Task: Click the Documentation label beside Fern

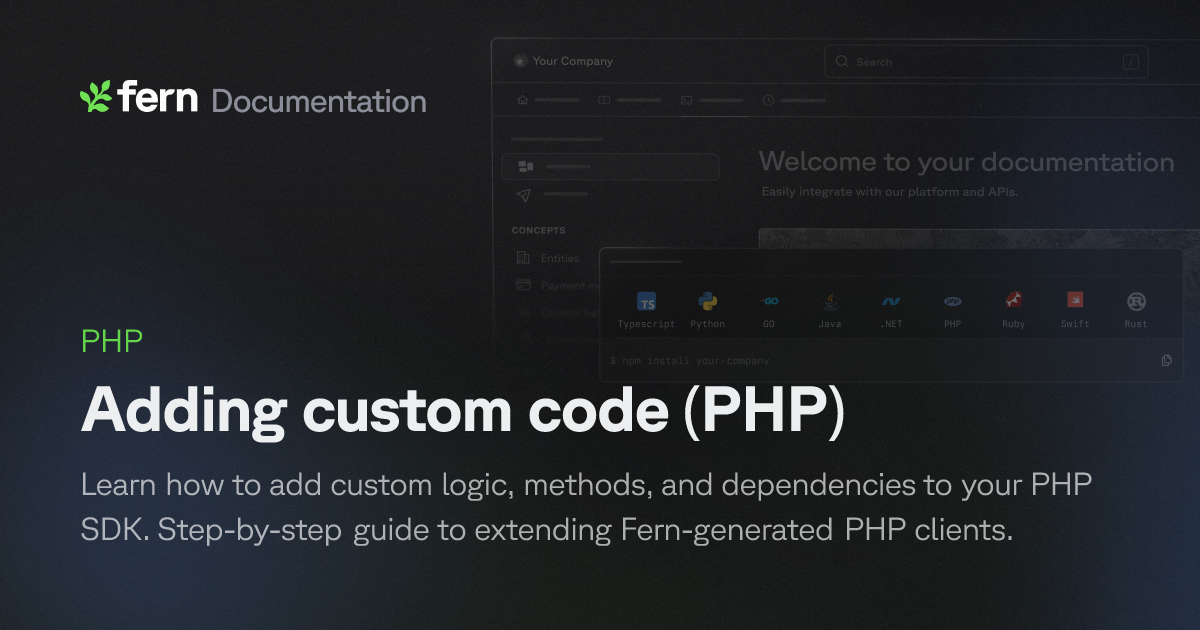Action: pyautogui.click(x=319, y=101)
